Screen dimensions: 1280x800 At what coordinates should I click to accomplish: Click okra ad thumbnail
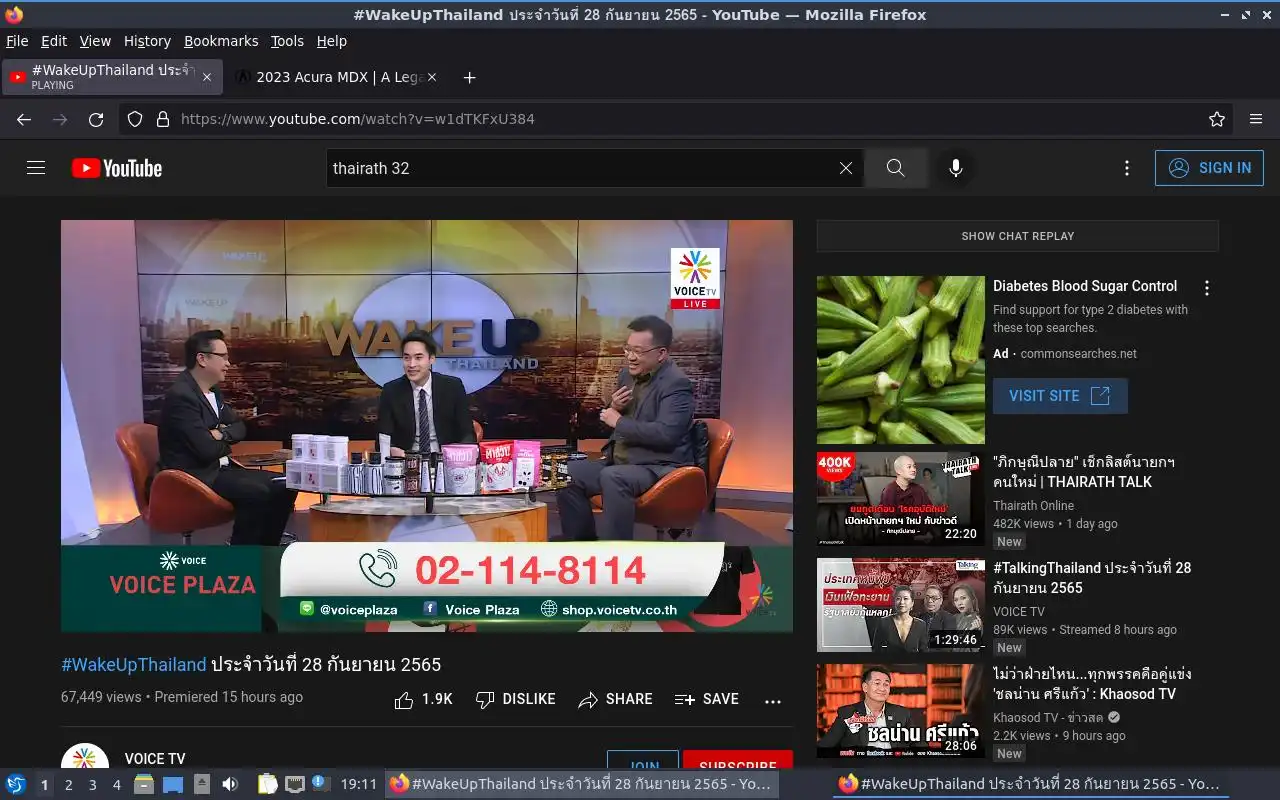pos(901,360)
